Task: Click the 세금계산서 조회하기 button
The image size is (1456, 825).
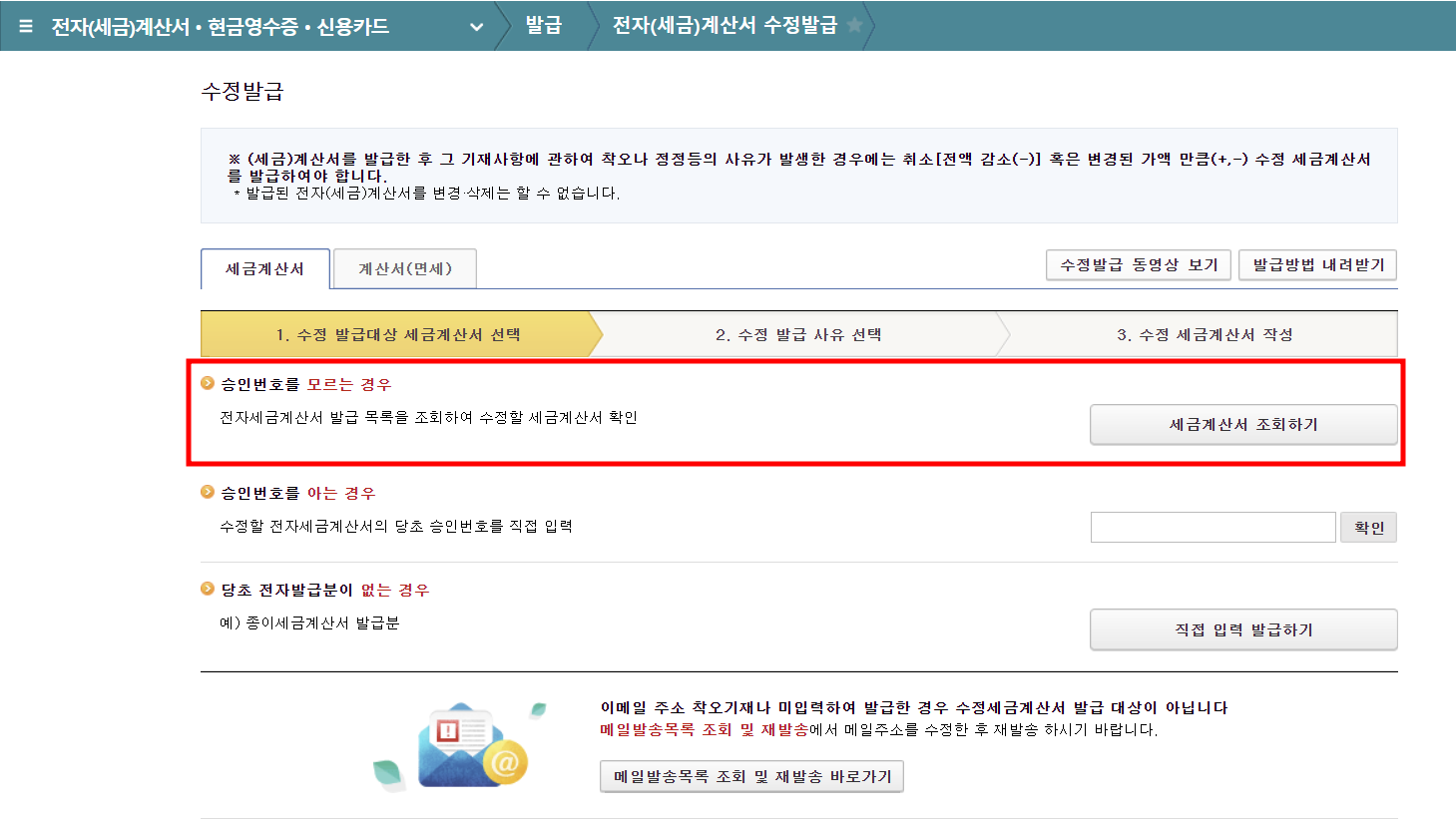Action: [1242, 424]
